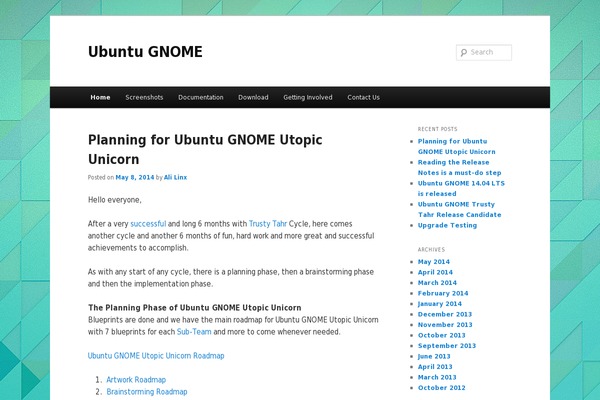600x400 pixels.
Task: Click the 'Hello everyone,' greeting text
Action: 114,200
